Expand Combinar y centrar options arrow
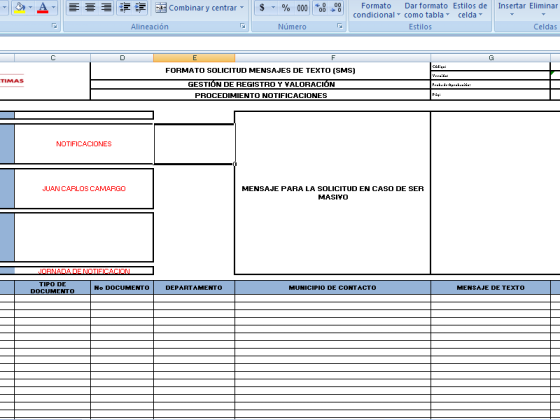560x420 pixels. coord(242,8)
